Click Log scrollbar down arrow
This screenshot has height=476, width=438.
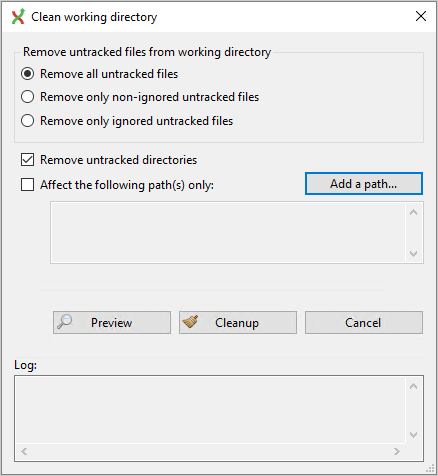click(x=414, y=435)
